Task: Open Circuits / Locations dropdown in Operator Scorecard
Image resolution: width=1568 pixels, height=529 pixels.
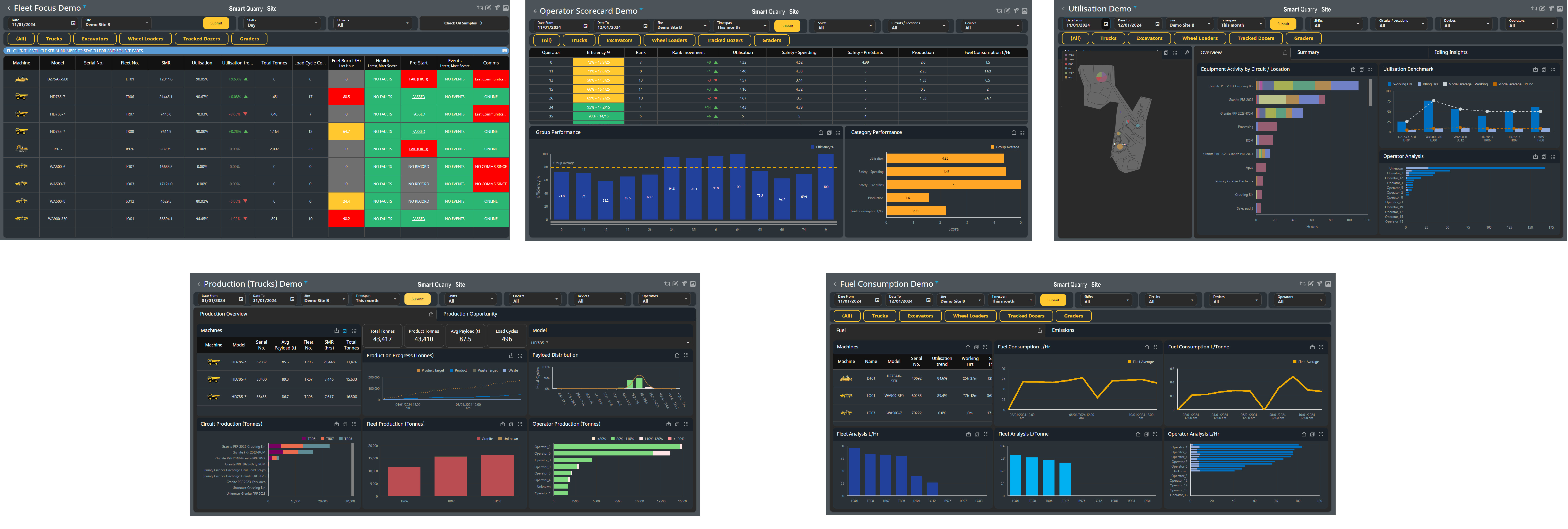Action: (x=919, y=26)
